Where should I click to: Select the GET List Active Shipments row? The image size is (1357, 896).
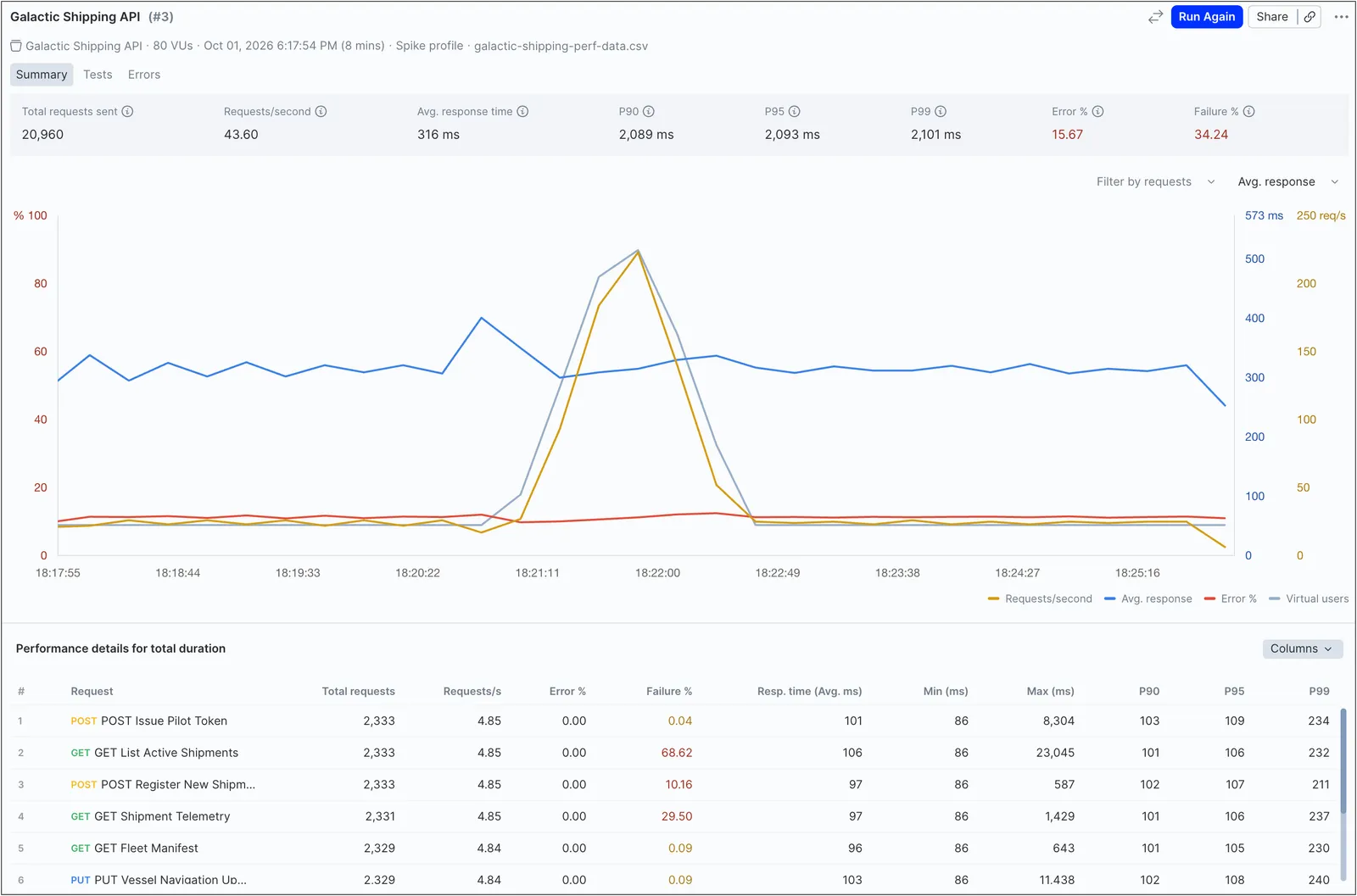[x=675, y=753]
